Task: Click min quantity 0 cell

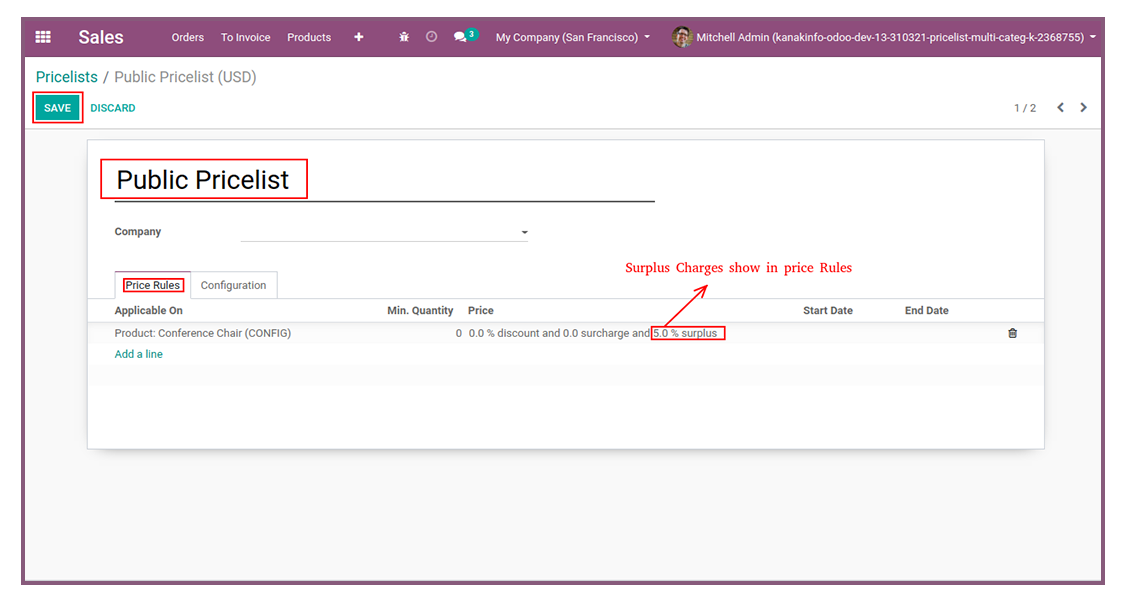Action: click(x=458, y=333)
